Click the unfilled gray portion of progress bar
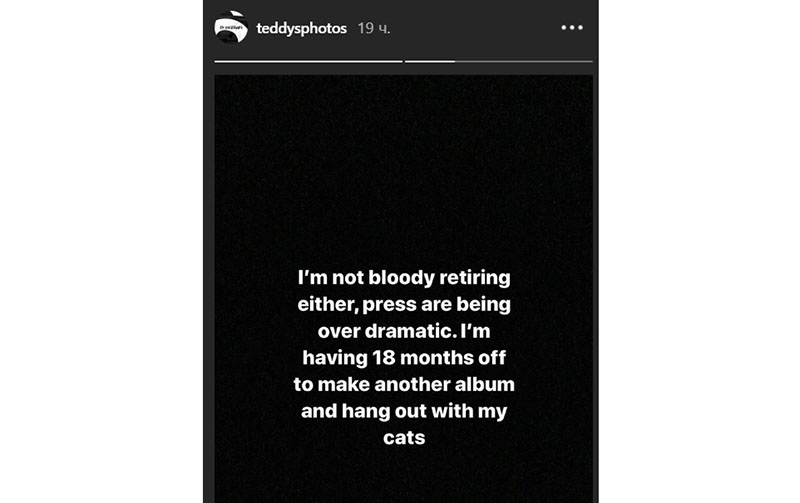800x503 pixels. pos(523,62)
